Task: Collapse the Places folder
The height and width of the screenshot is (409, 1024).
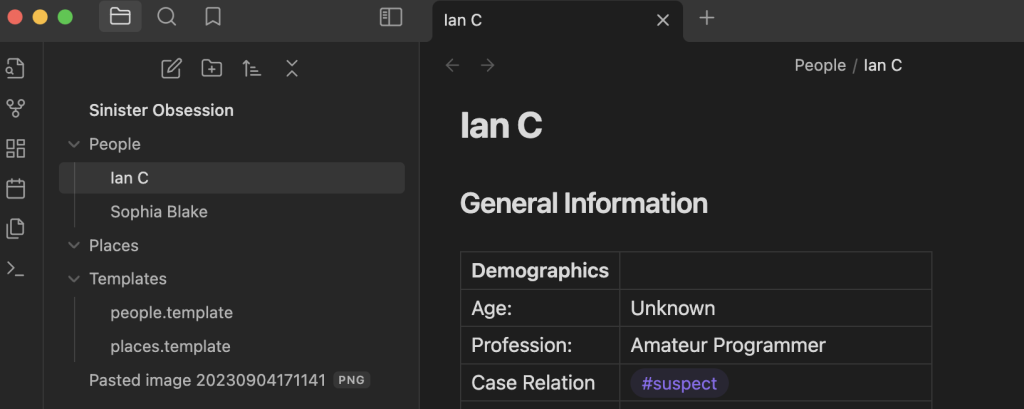Action: coord(74,246)
